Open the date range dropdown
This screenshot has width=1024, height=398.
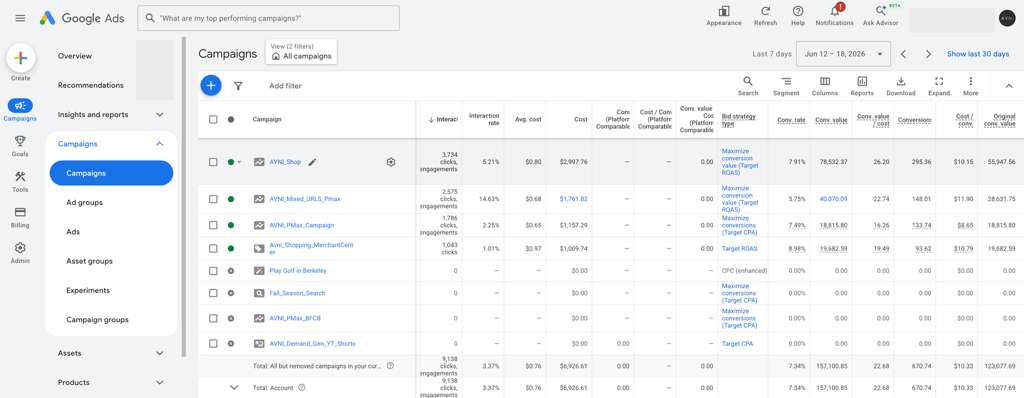tap(843, 54)
